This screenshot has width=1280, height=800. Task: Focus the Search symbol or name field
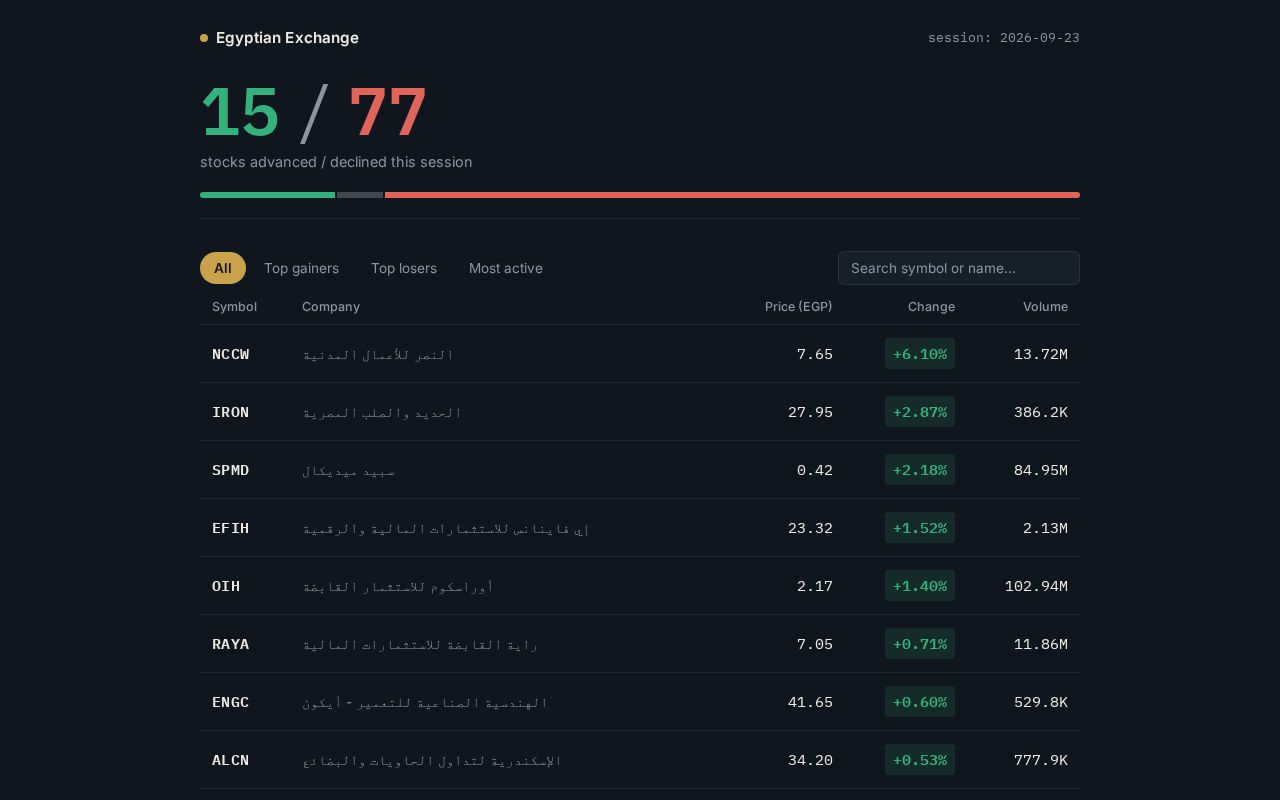[959, 268]
